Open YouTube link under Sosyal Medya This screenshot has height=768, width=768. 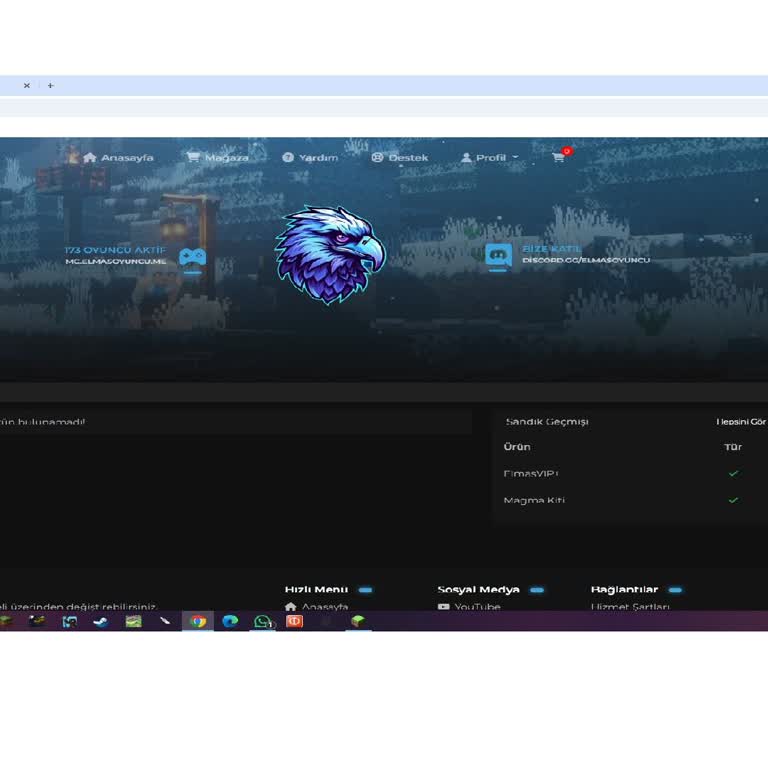click(x=477, y=606)
